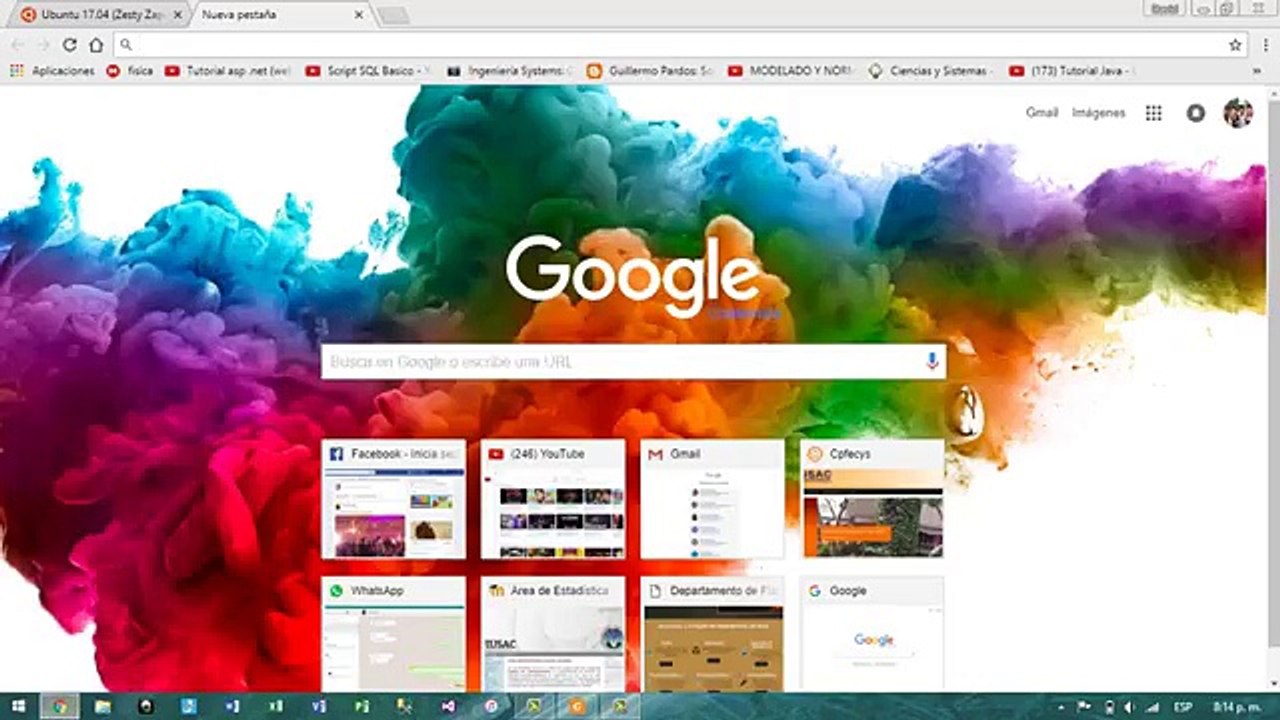Open the (173) Tutorial Java bookmark
The height and width of the screenshot is (720, 1280).
tap(1072, 71)
